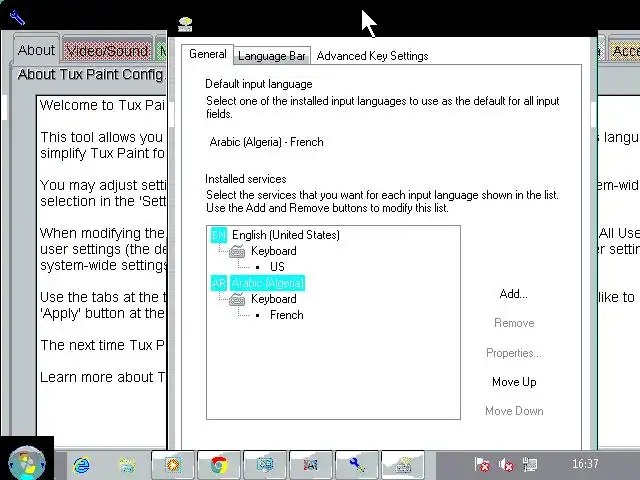This screenshot has width=640, height=480.
Task: Click keyboard icon under Arabic (Algeria)
Action: tap(237, 300)
